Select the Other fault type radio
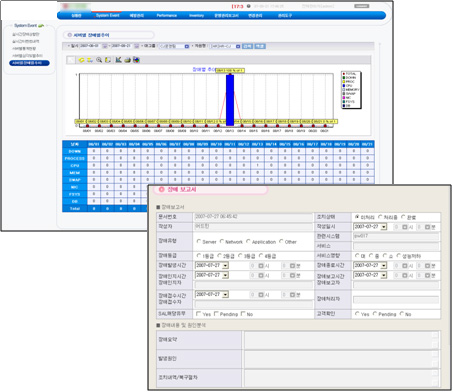The width and height of the screenshot is (453, 392). (x=281, y=241)
